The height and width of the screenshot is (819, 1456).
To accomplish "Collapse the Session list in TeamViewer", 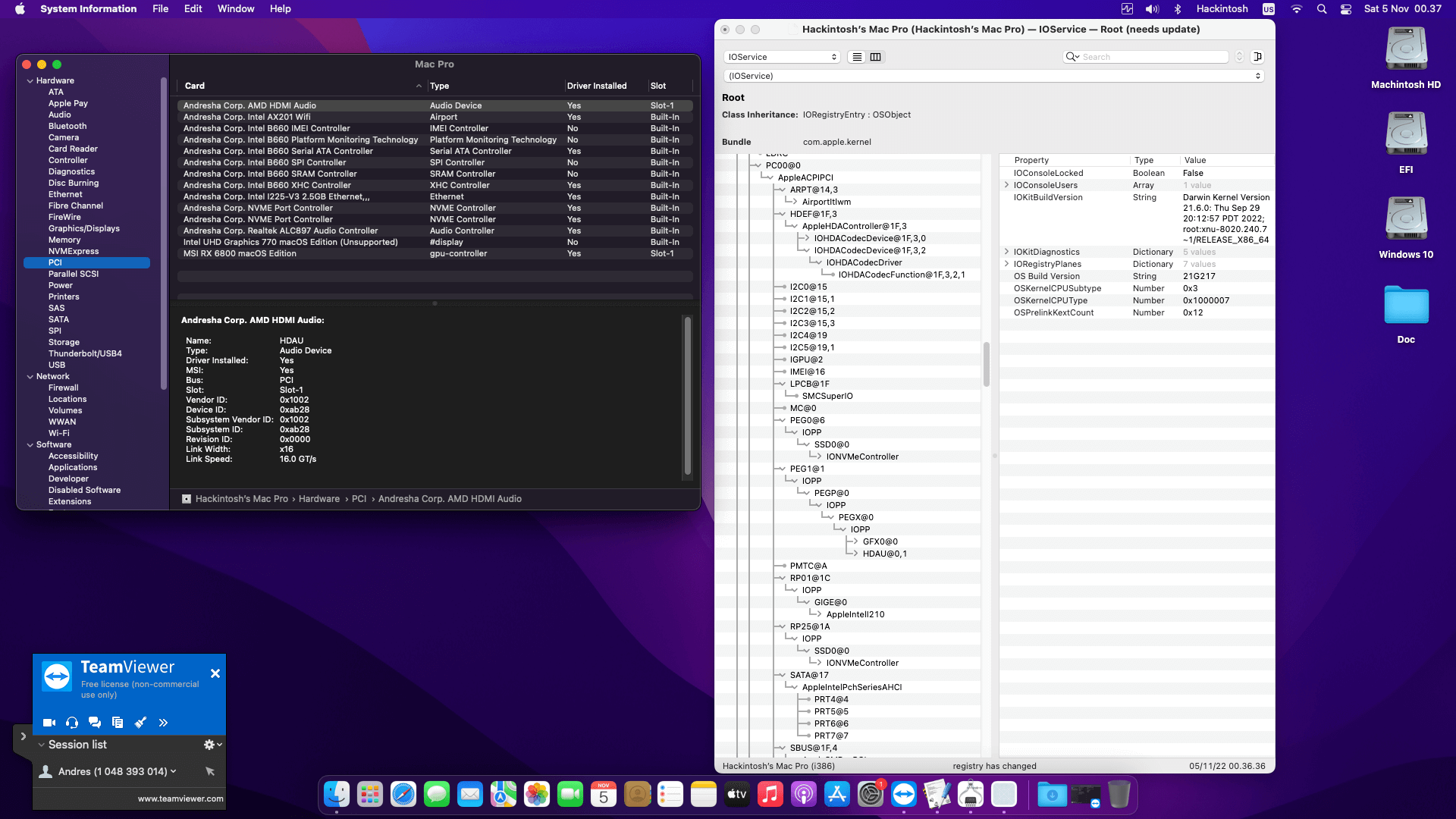I will pos(42,745).
